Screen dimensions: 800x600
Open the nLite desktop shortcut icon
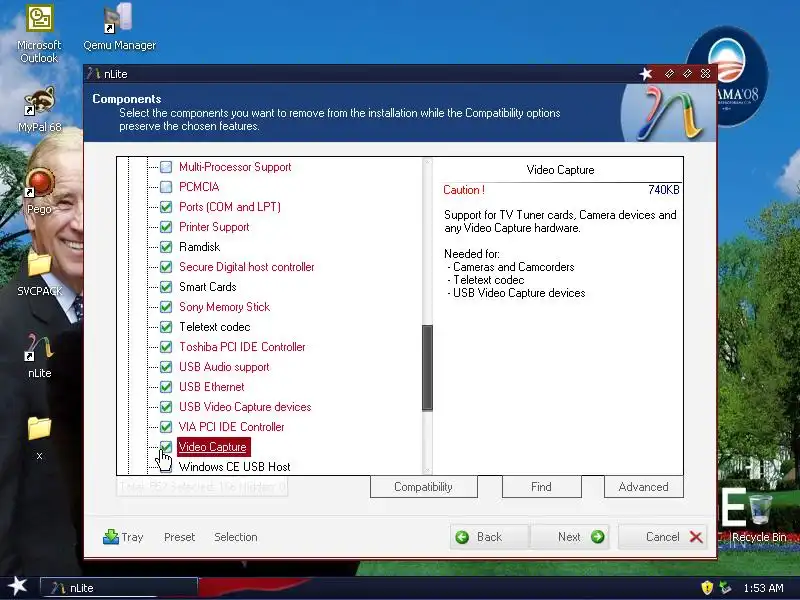point(39,356)
